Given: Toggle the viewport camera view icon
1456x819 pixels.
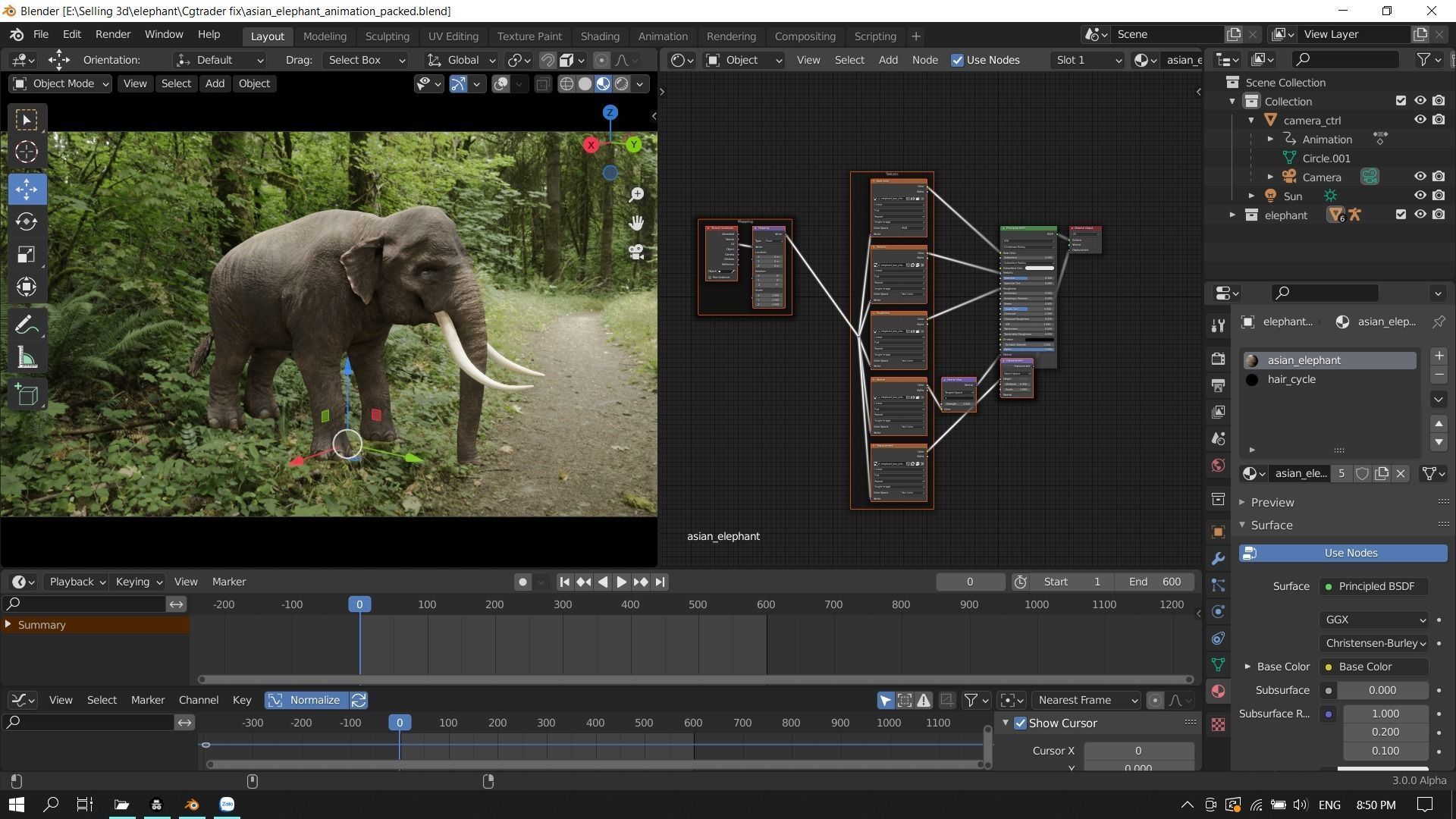Looking at the screenshot, I should tap(636, 252).
